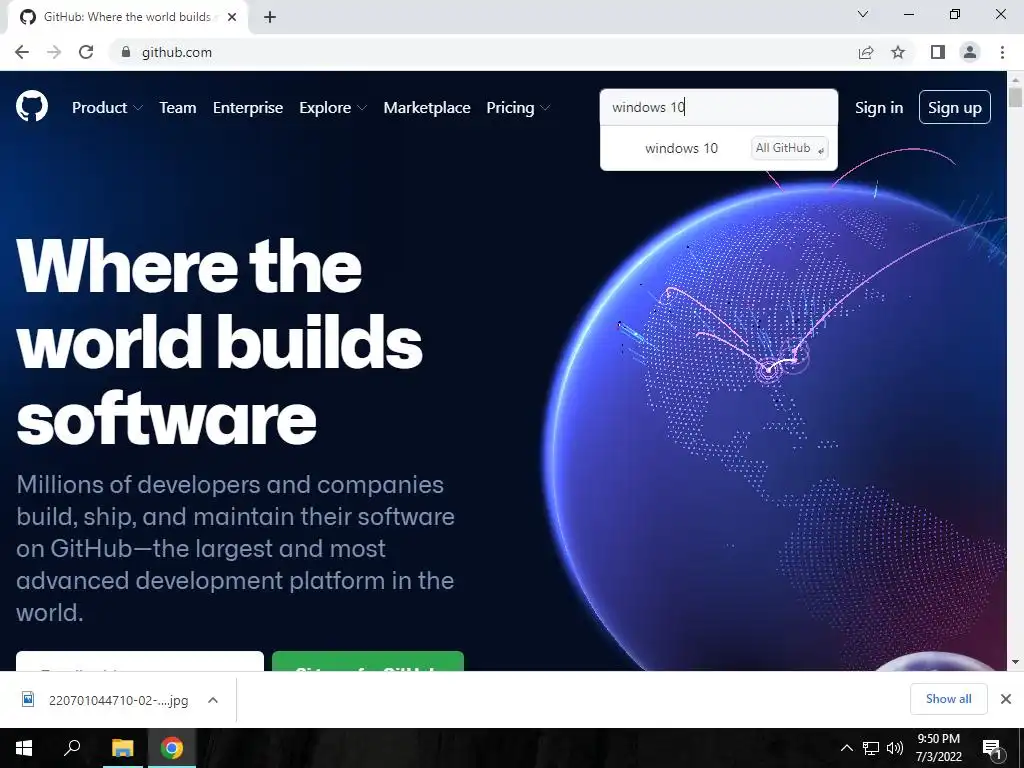Viewport: 1024px width, 768px height.
Task: Expand the Product menu
Action: click(107, 108)
